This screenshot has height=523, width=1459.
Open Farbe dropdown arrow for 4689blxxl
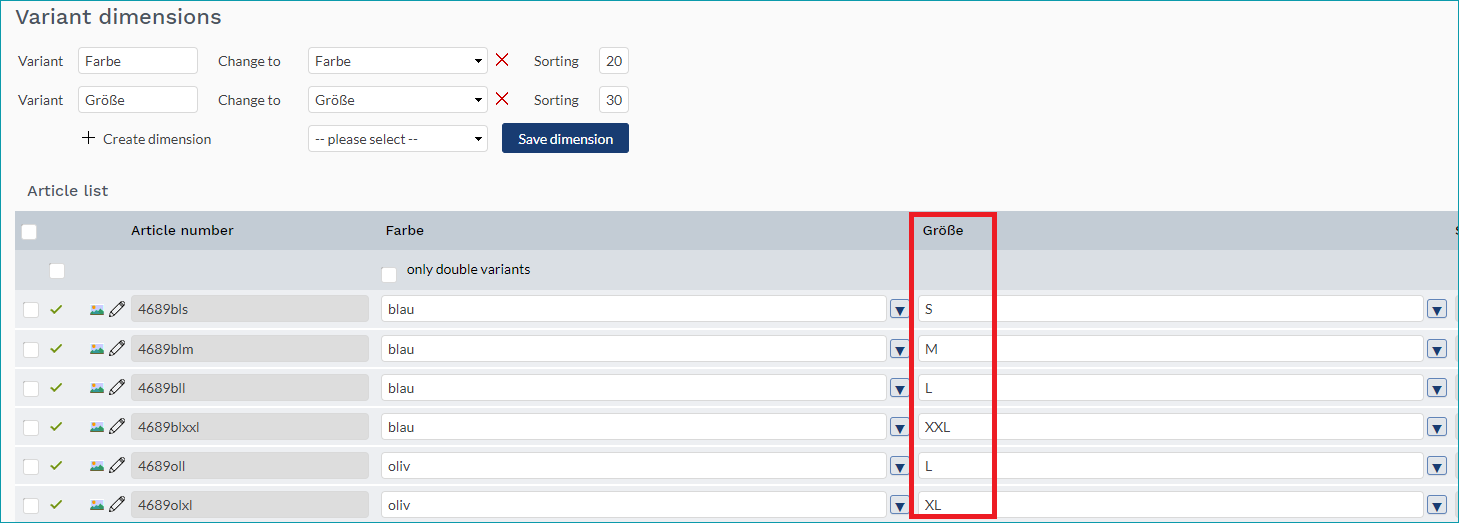900,428
